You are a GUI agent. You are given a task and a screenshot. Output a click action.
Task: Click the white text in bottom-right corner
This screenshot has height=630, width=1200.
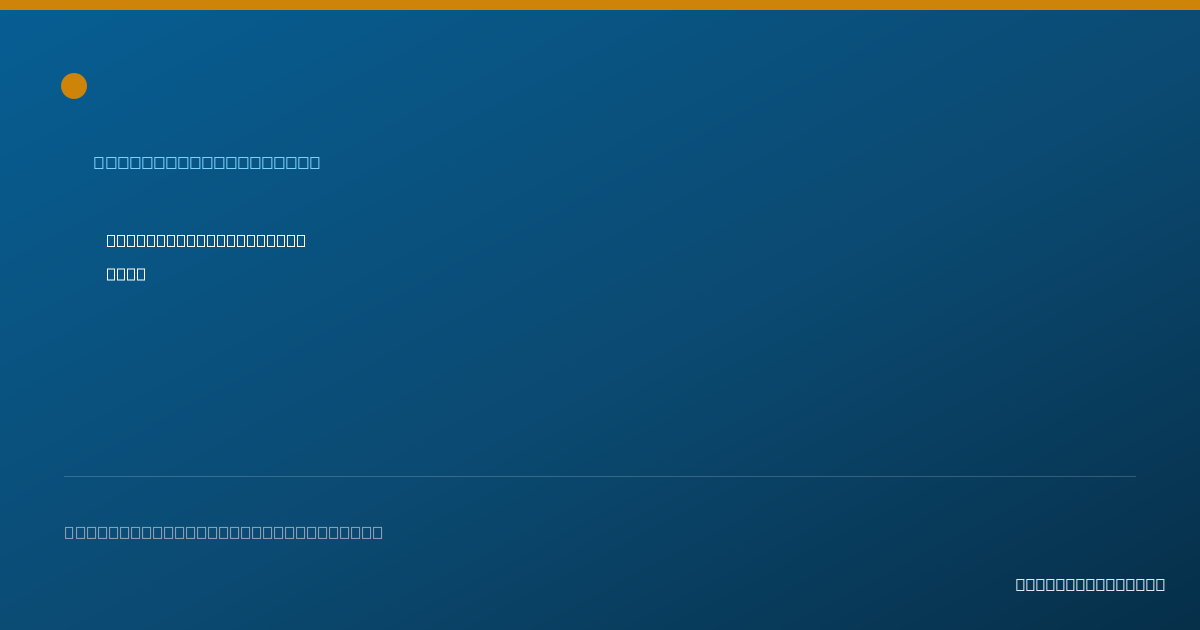1090,584
